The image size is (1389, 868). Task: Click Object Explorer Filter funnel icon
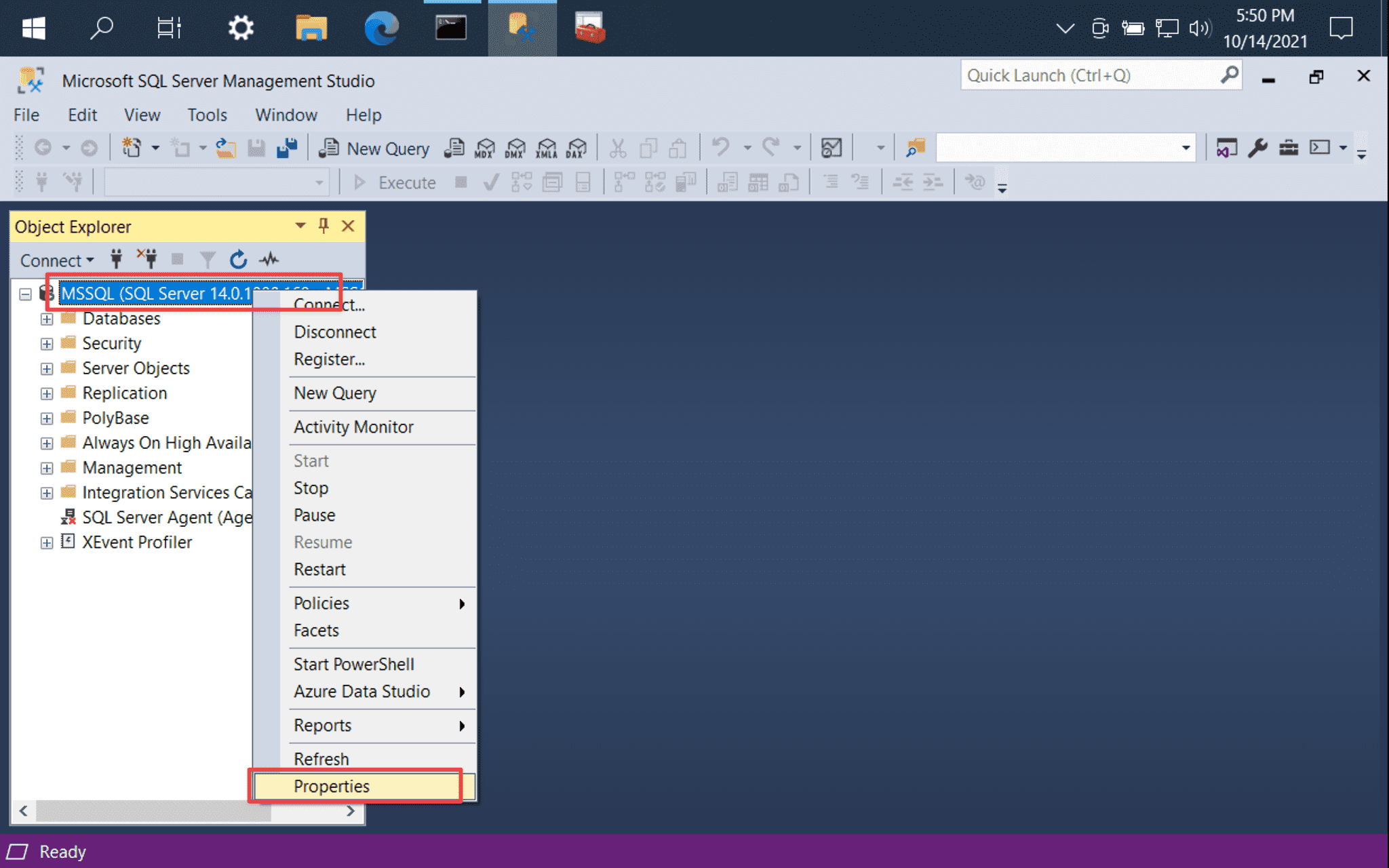coord(208,259)
